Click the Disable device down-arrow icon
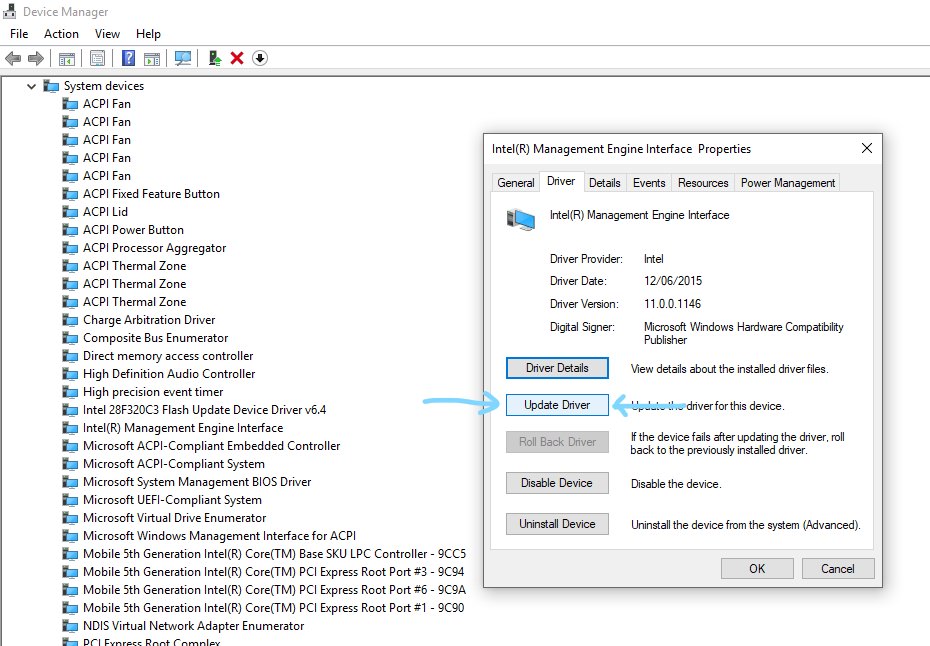Image resolution: width=930 pixels, height=646 pixels. tap(259, 58)
